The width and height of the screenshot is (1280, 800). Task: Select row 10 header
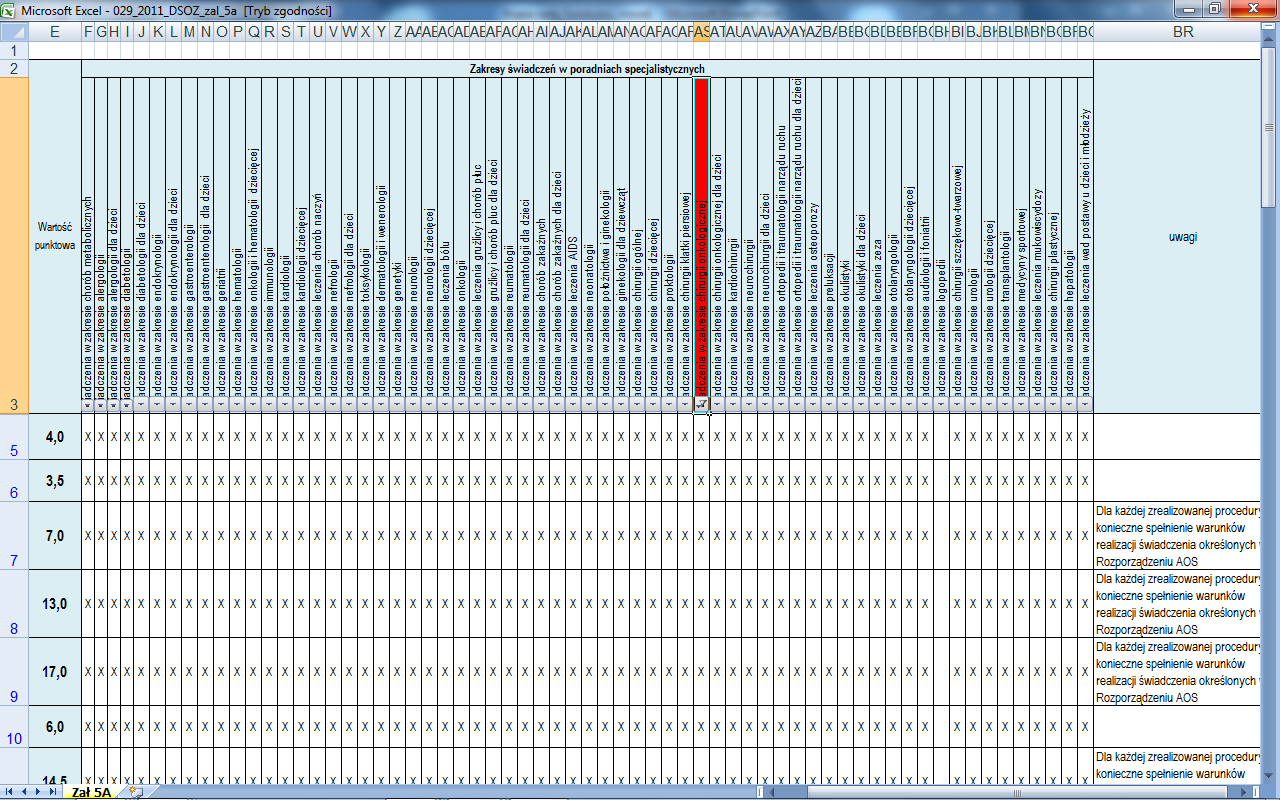[x=14, y=727]
